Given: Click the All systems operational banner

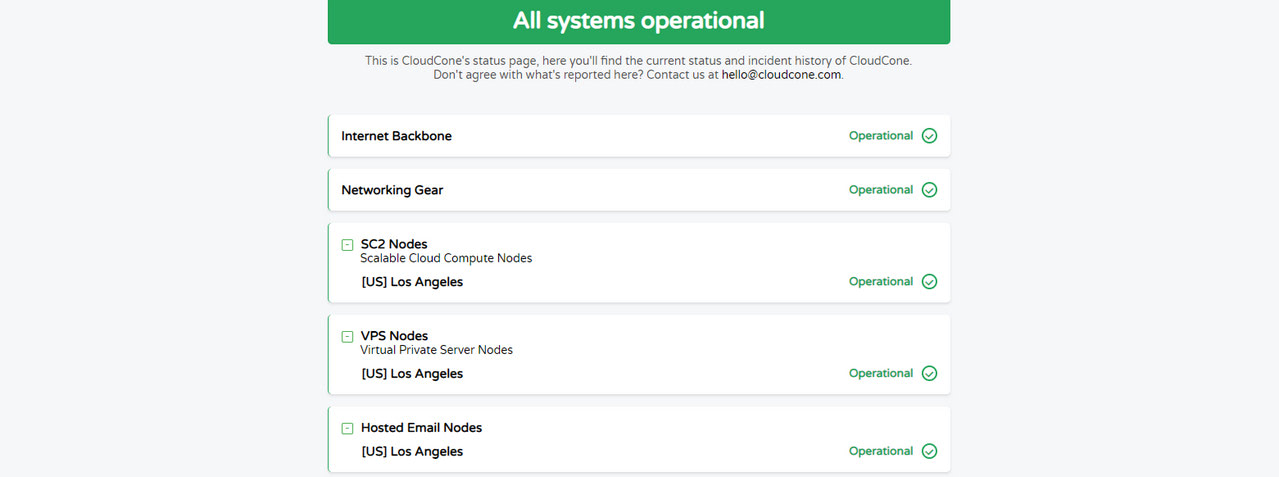Looking at the screenshot, I should click(639, 21).
